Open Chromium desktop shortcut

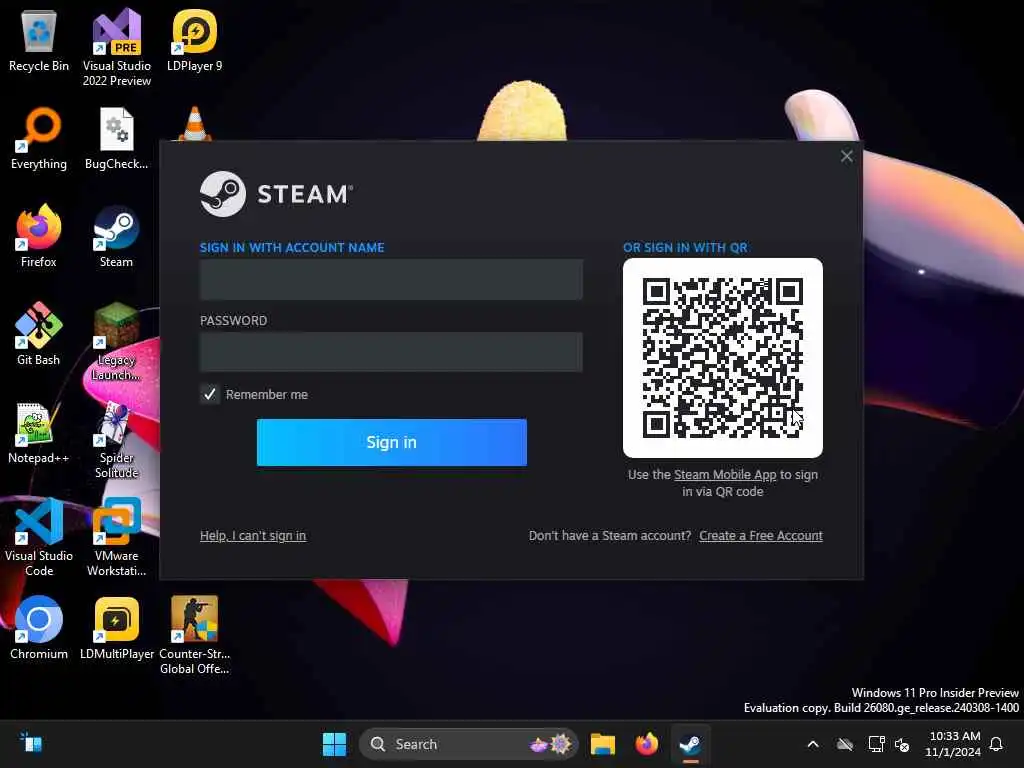point(39,628)
